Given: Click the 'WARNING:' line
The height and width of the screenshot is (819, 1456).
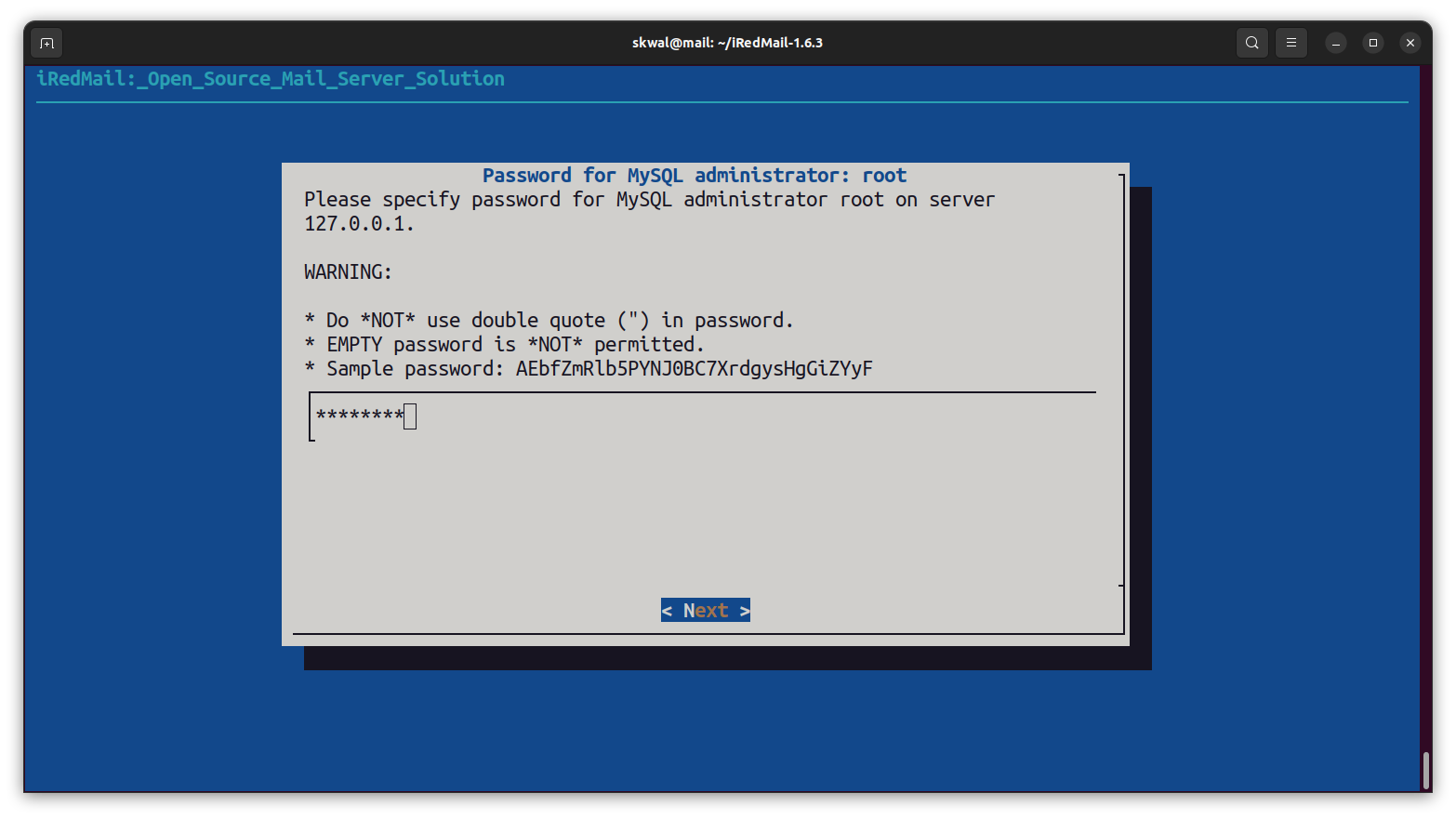Looking at the screenshot, I should pos(349,272).
